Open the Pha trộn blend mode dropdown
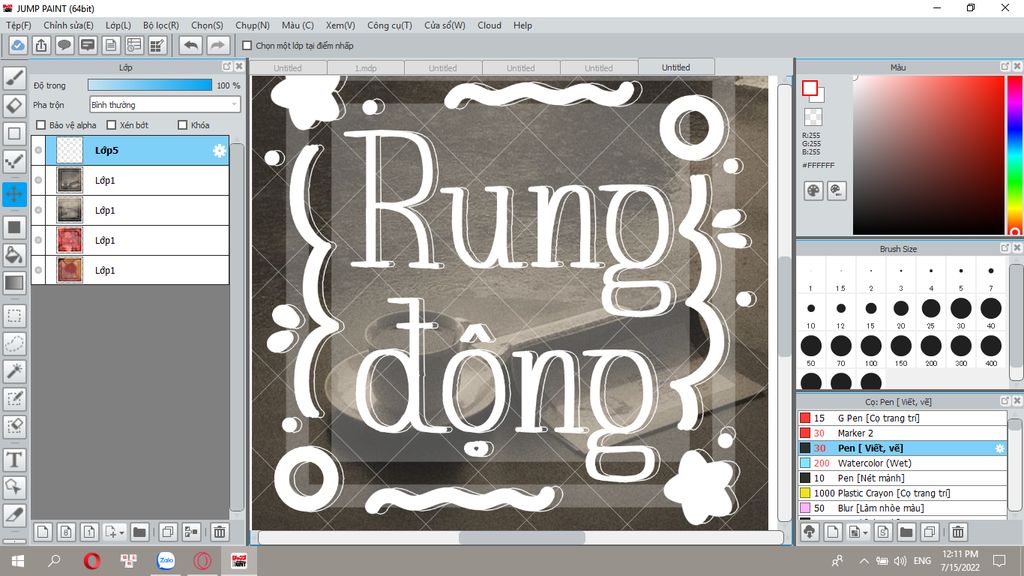Screen dimensions: 1024x576 (x=165, y=104)
